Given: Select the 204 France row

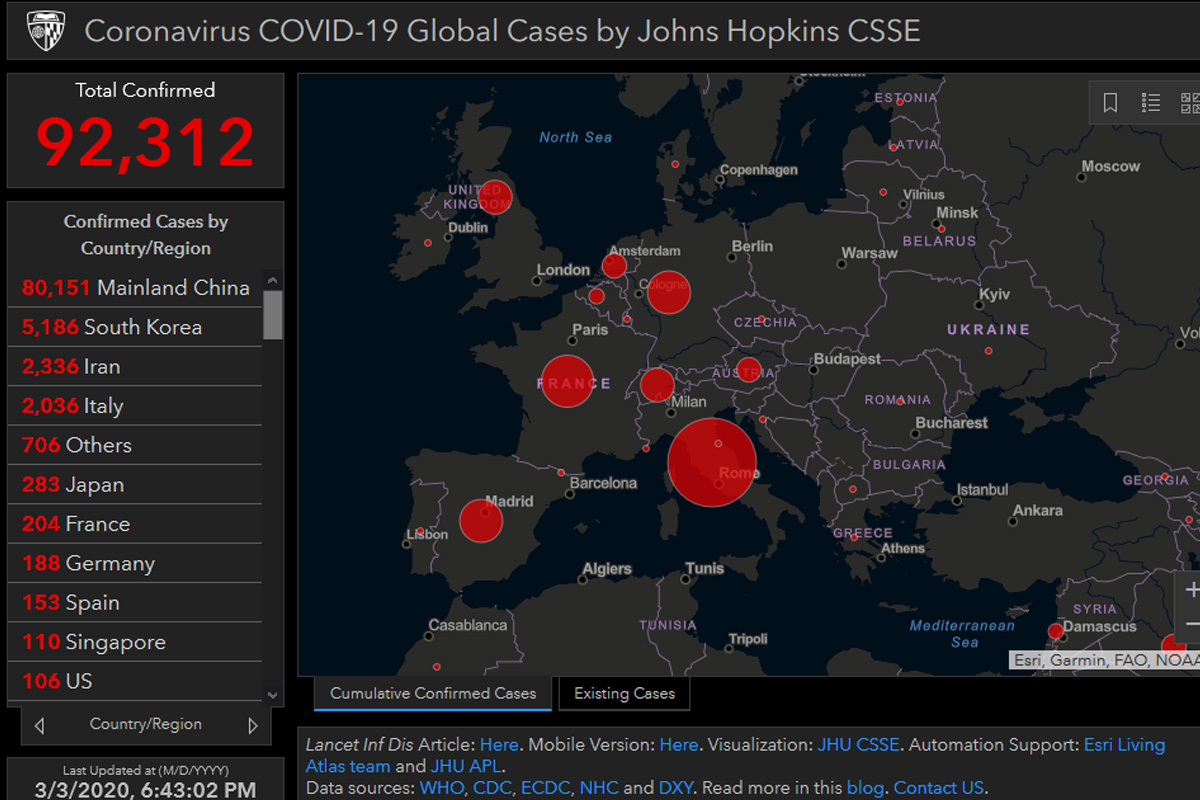Looking at the screenshot, I should pyautogui.click(x=135, y=524).
